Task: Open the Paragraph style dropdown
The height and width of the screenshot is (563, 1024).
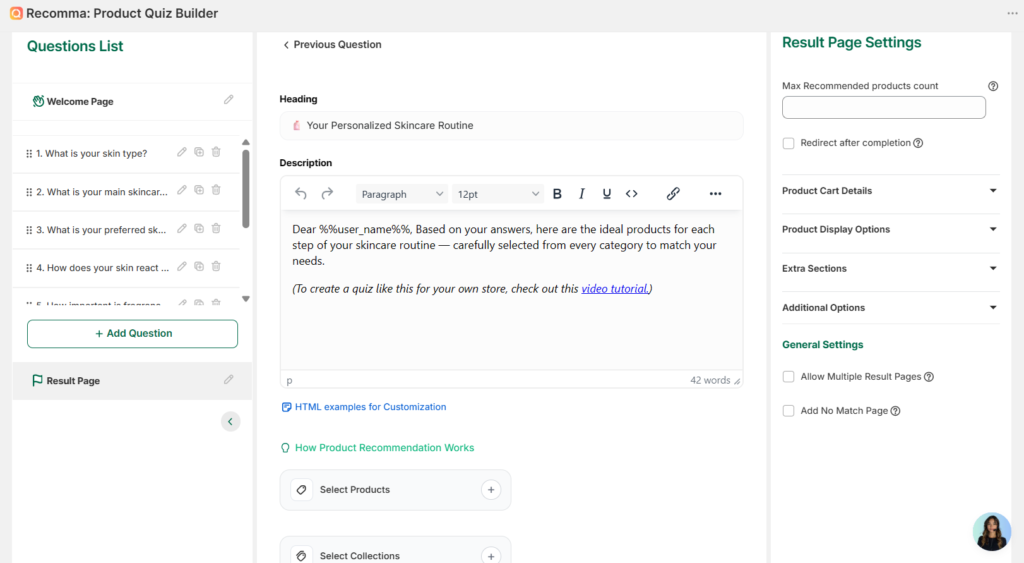Action: tap(401, 194)
